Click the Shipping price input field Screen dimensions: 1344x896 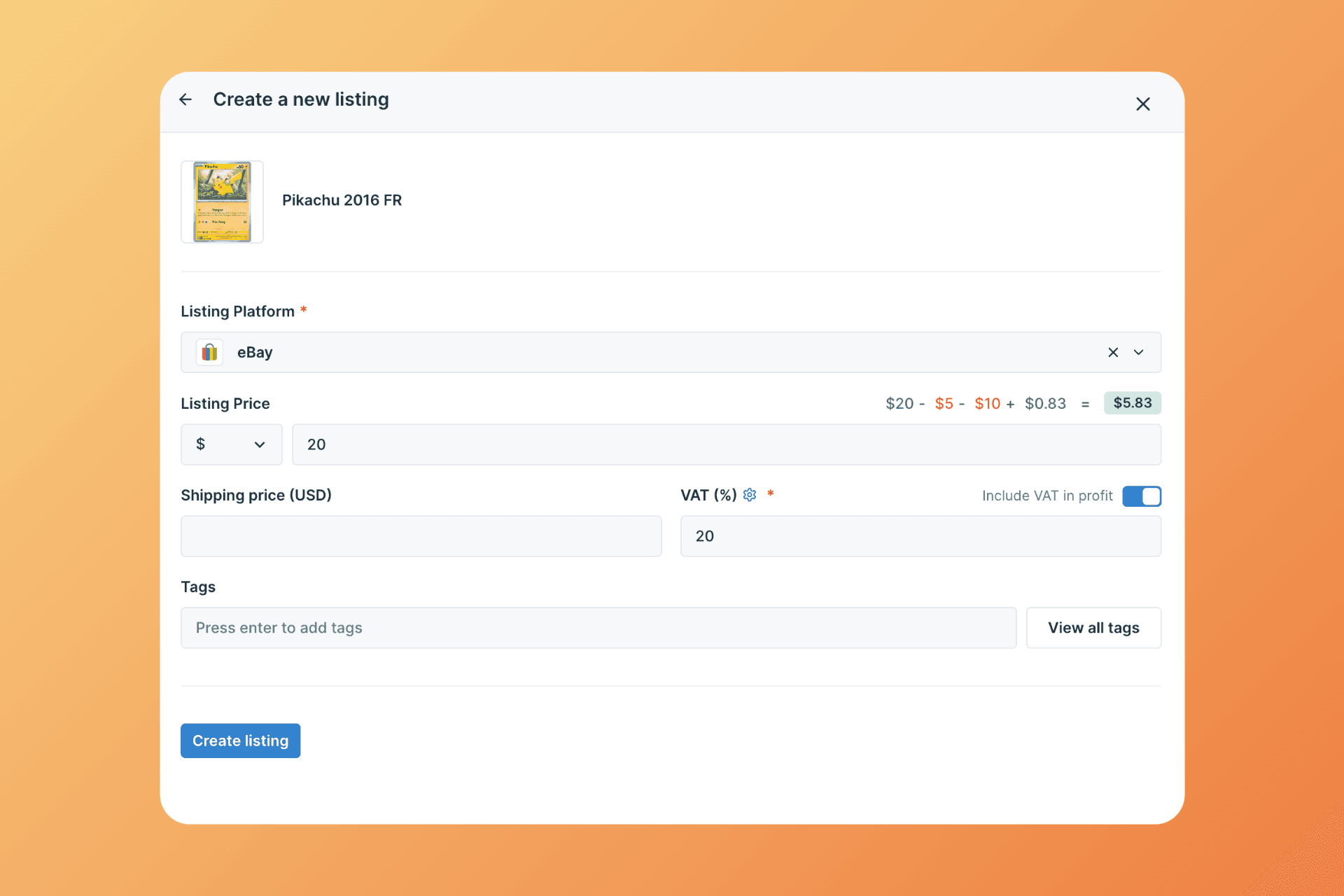coord(421,536)
